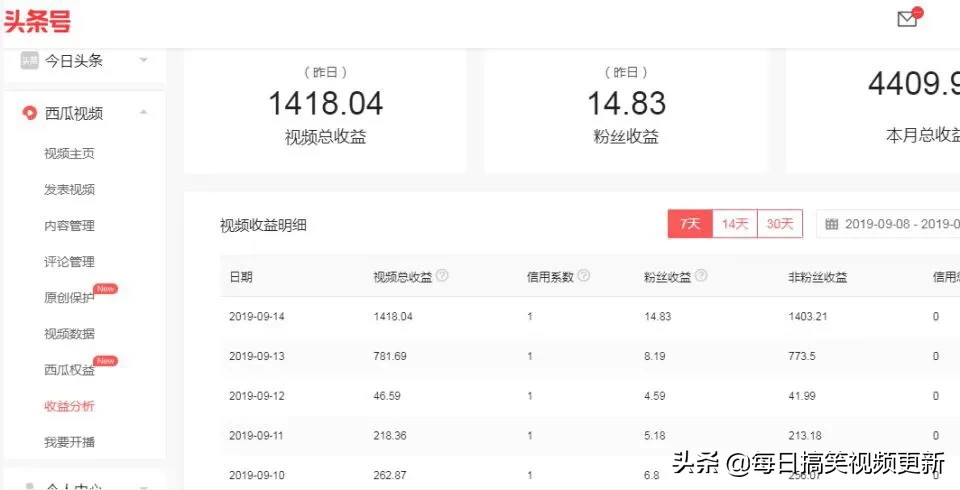Select the 30天 range tab

click(x=780, y=224)
